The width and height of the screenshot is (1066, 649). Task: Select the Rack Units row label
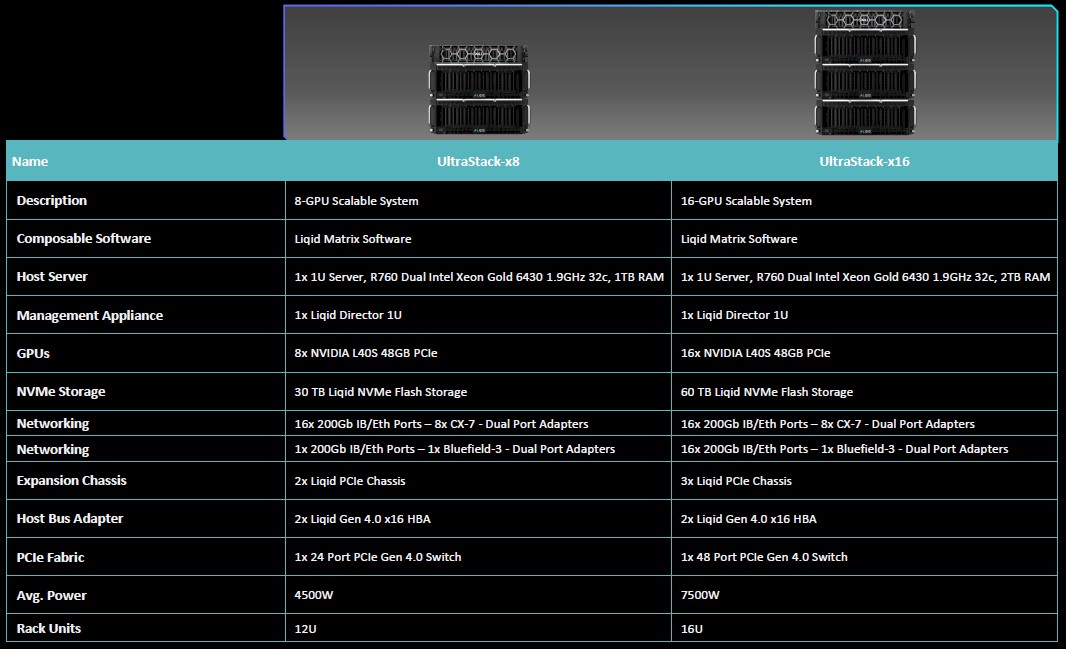click(x=49, y=628)
